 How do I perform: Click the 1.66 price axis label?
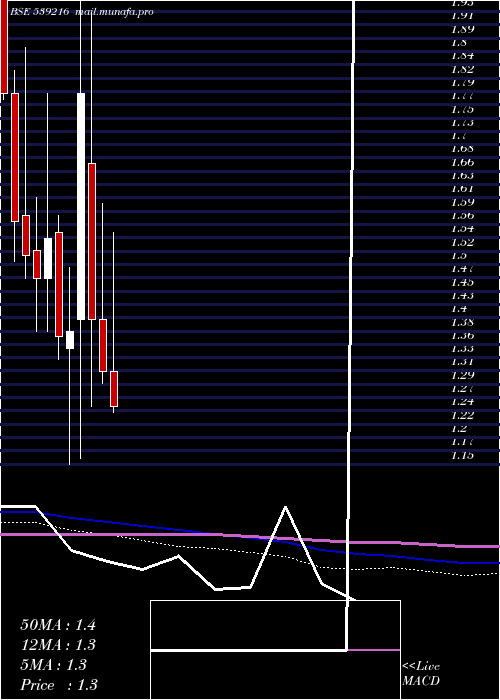click(462, 163)
